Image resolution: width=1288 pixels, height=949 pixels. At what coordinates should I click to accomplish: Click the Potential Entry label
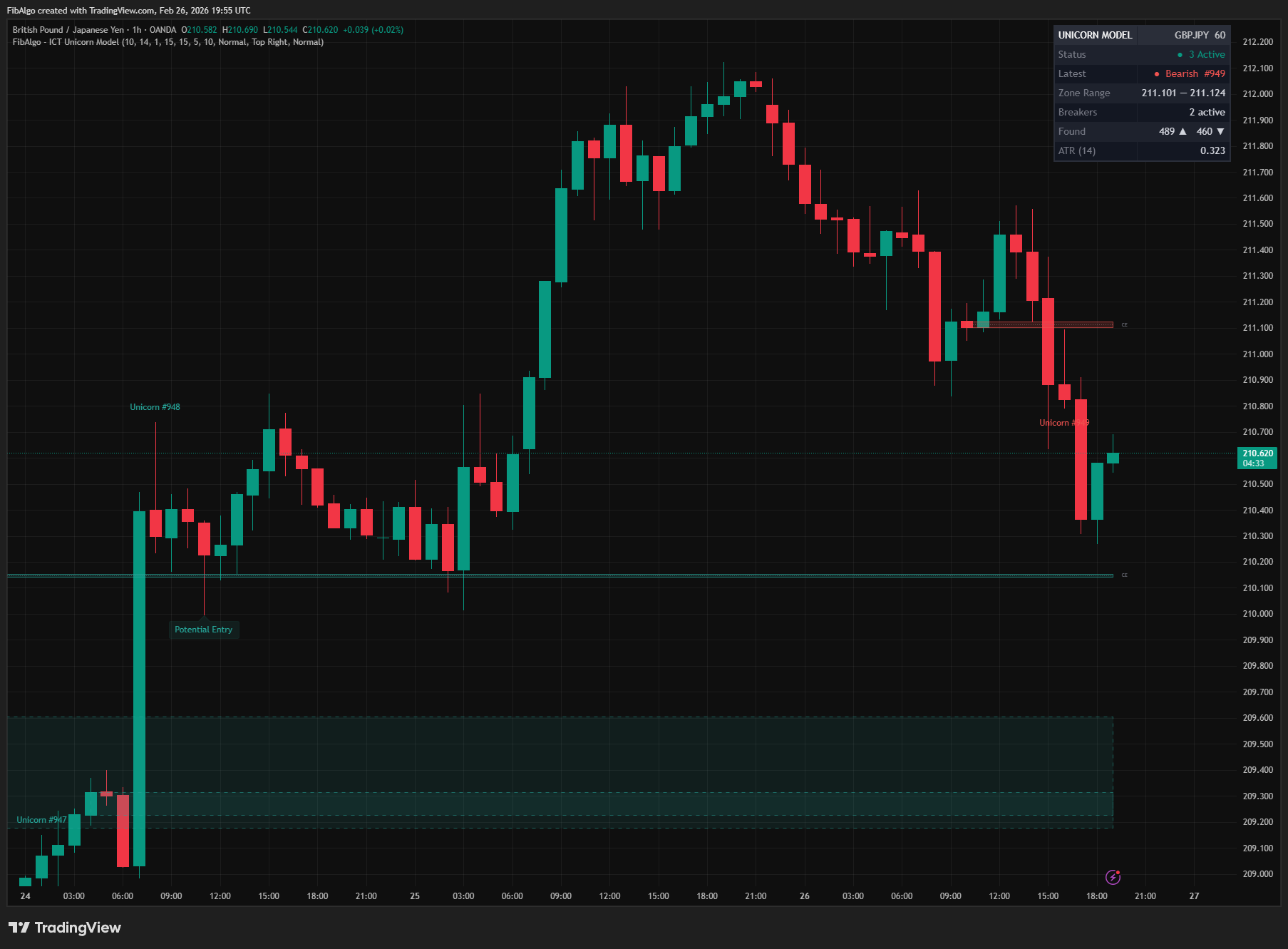tap(203, 630)
